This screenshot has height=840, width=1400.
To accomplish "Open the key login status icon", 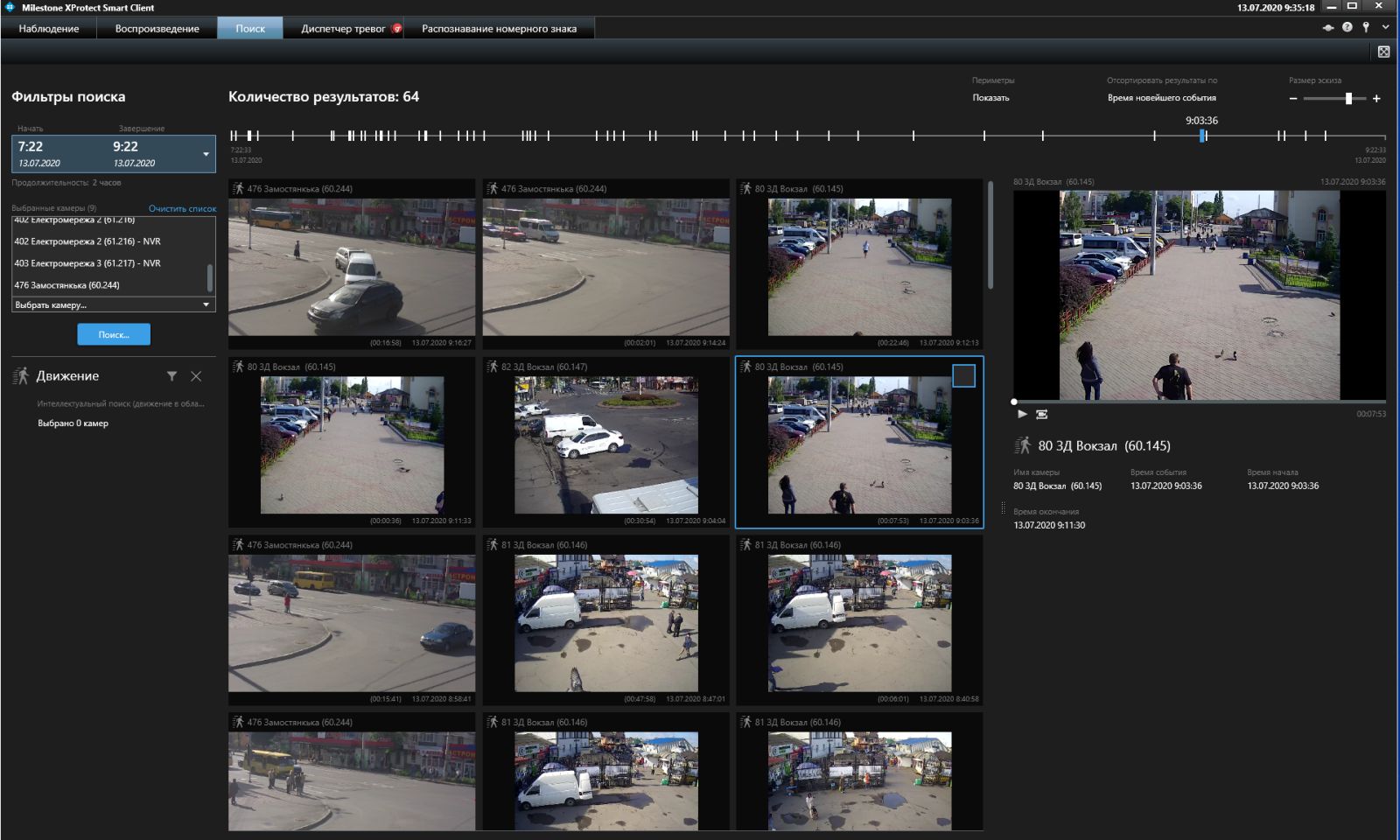I will pyautogui.click(x=1366, y=28).
